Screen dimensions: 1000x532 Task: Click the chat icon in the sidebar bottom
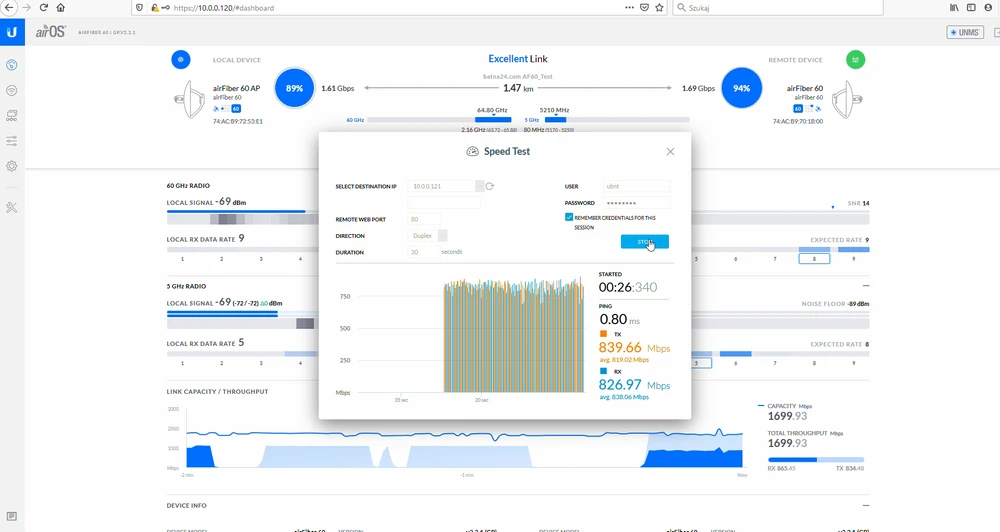pyautogui.click(x=11, y=516)
